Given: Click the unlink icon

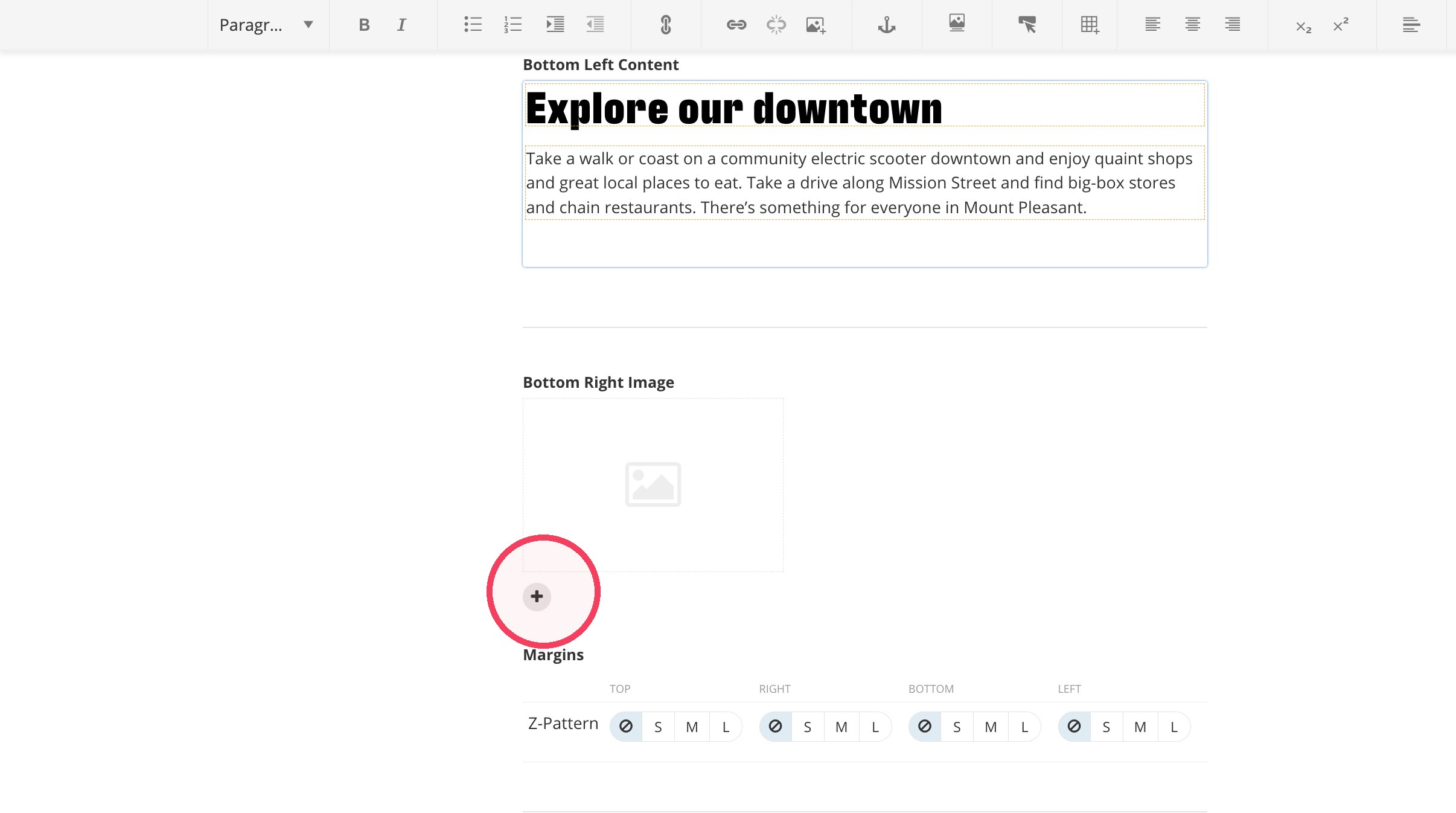Looking at the screenshot, I should (x=776, y=25).
